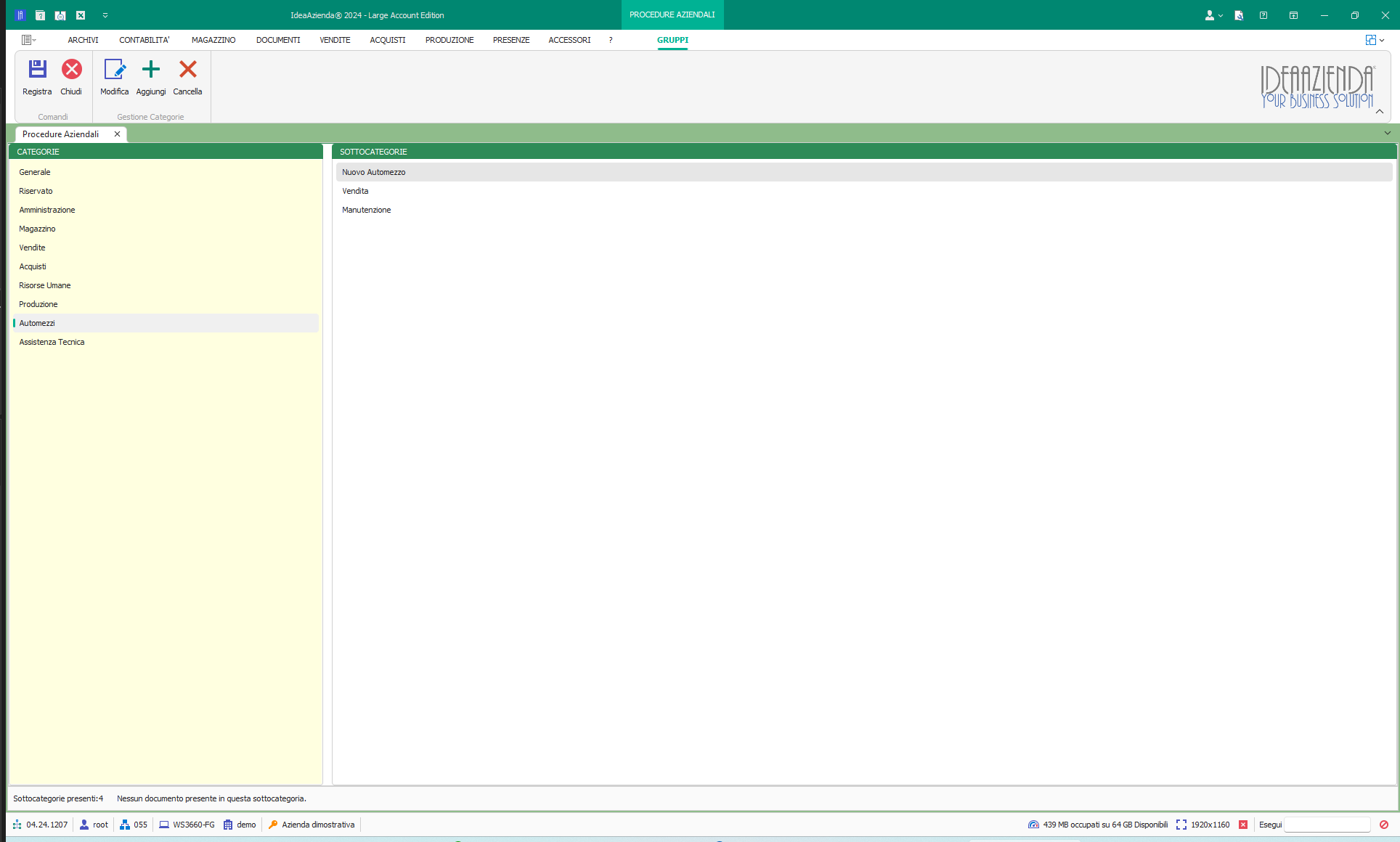This screenshot has height=842, width=1400.
Task: Click the version 04.24.1207 status icon
Action: pyautogui.click(x=17, y=825)
